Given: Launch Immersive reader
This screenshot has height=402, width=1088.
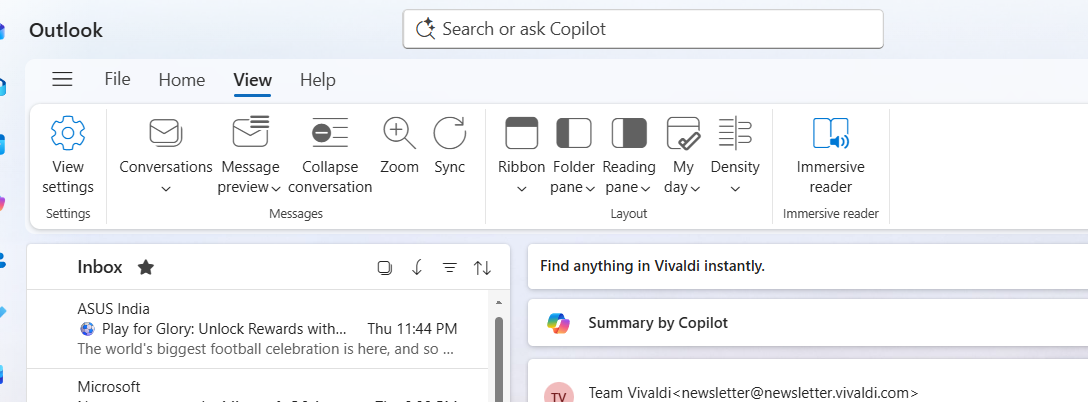Looking at the screenshot, I should click(x=831, y=133).
